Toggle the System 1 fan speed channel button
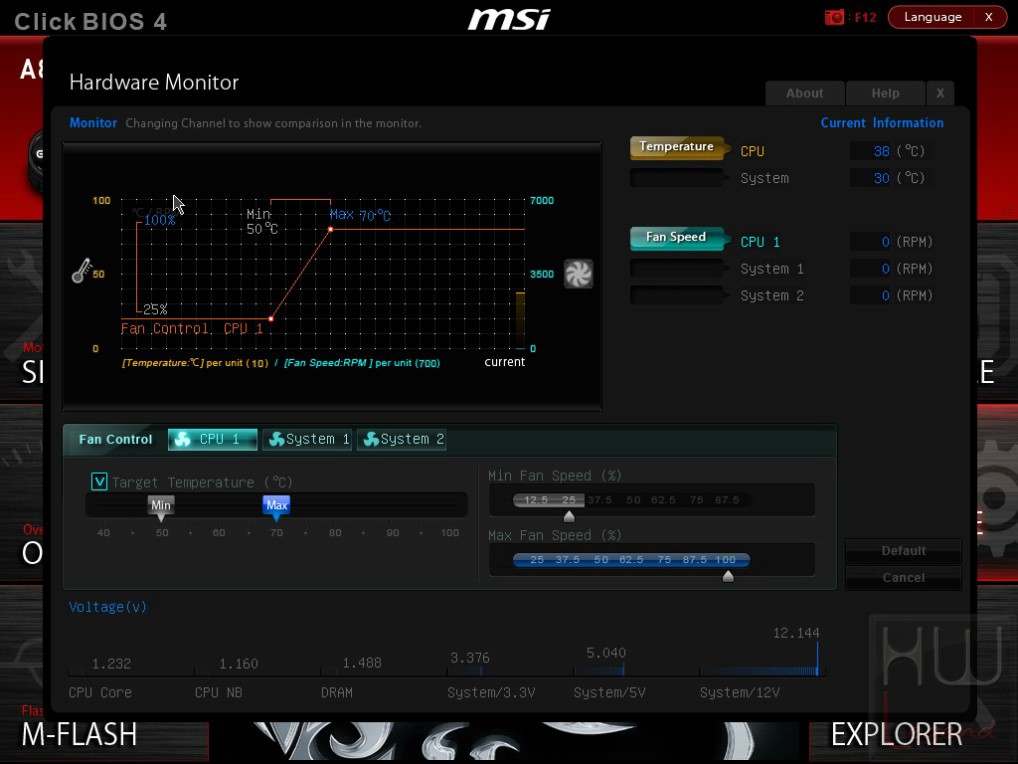 click(678, 268)
